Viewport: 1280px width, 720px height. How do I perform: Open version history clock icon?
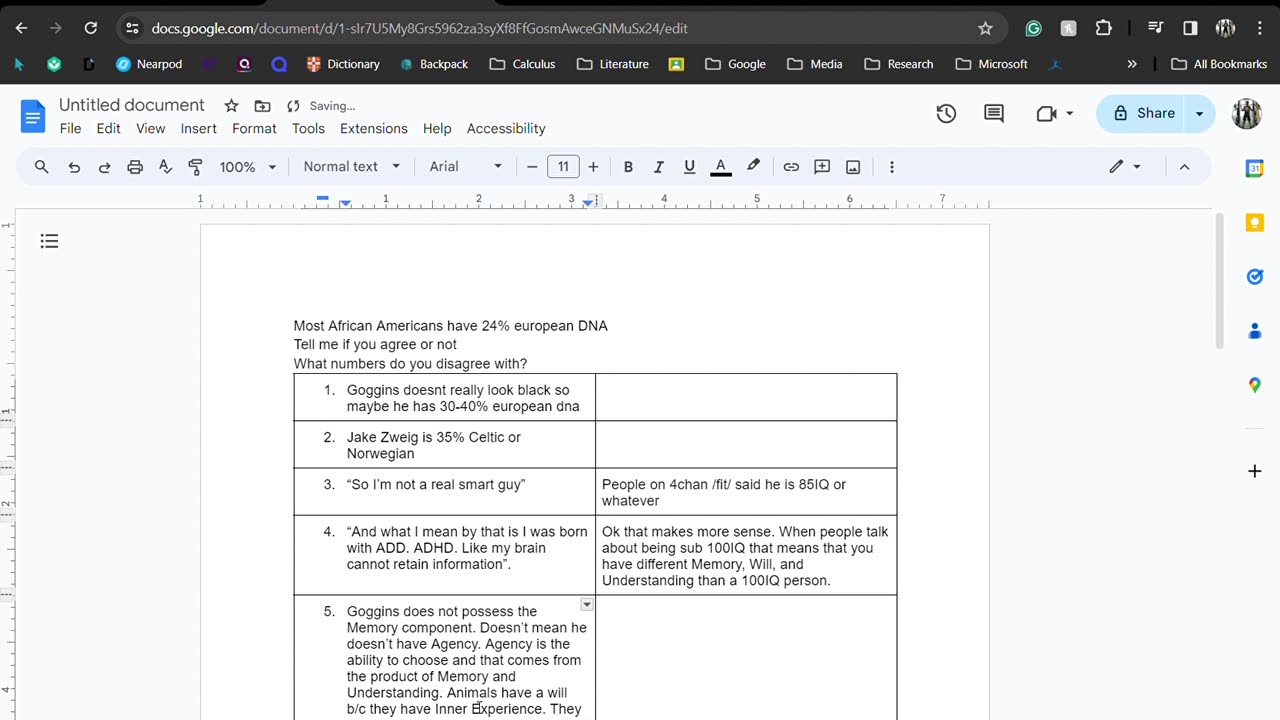(x=946, y=114)
